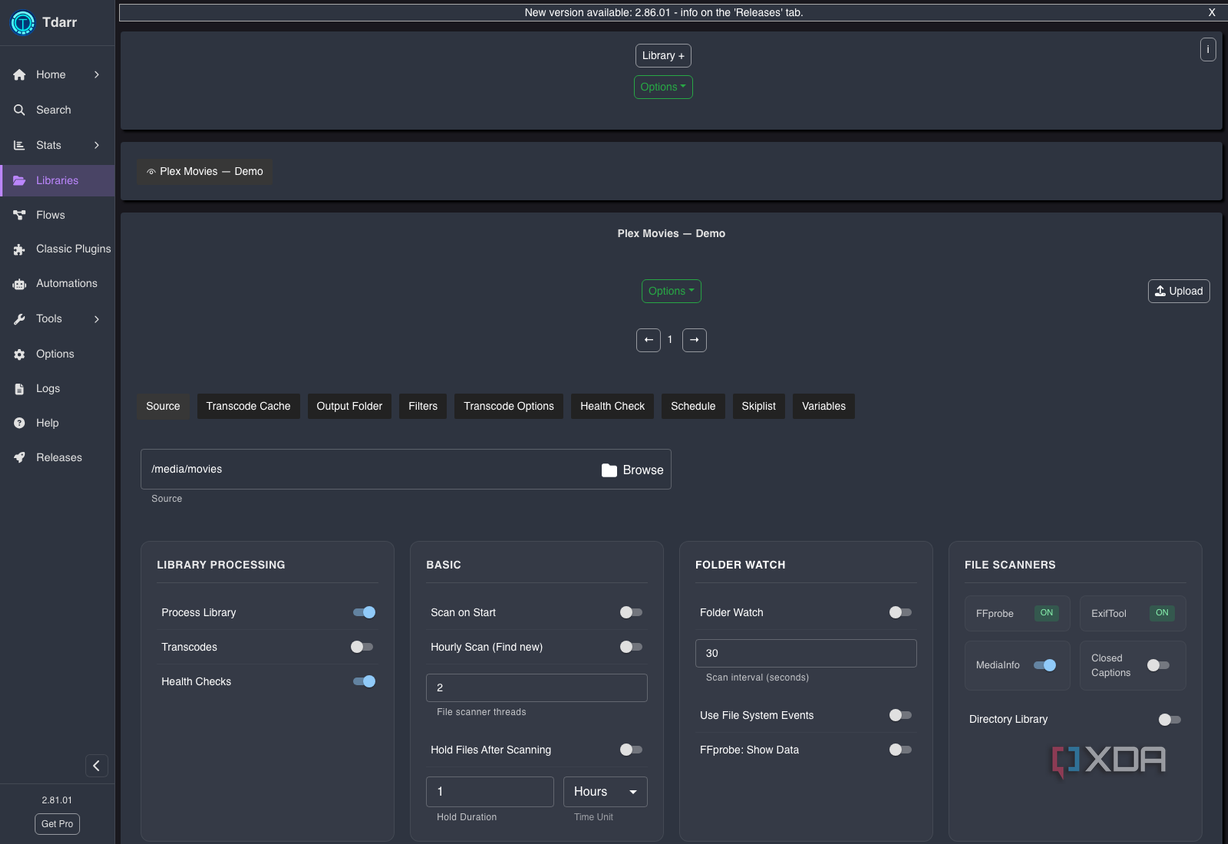Select the Filters tab
The image size is (1228, 844).
coord(423,406)
